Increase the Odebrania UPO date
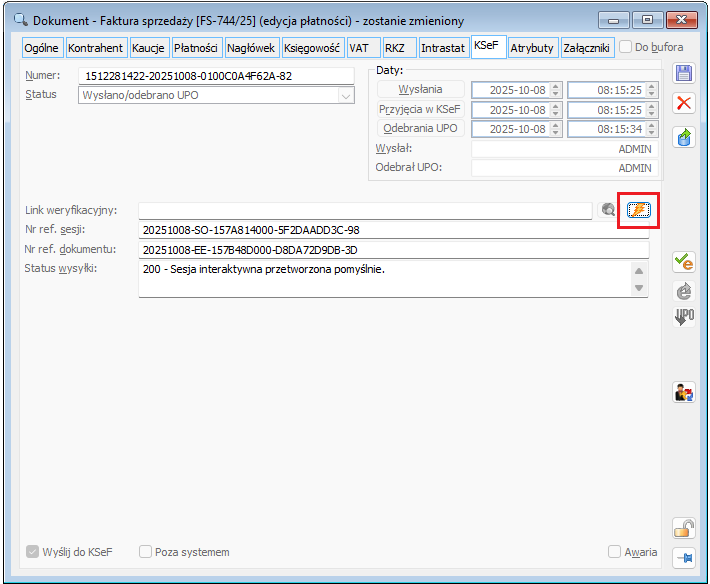This screenshot has height=584, width=710. coord(556,125)
